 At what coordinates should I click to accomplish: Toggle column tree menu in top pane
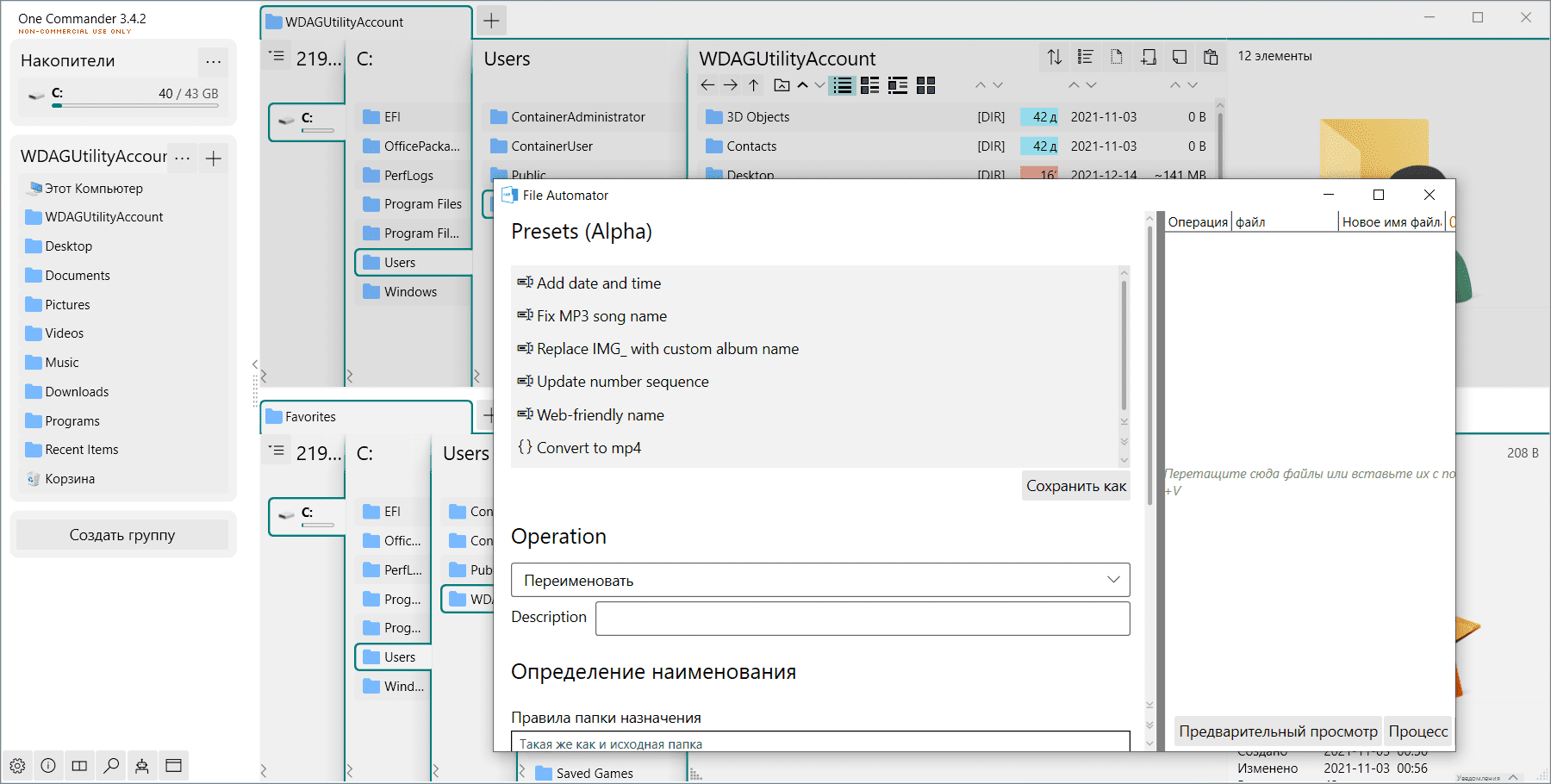click(276, 56)
